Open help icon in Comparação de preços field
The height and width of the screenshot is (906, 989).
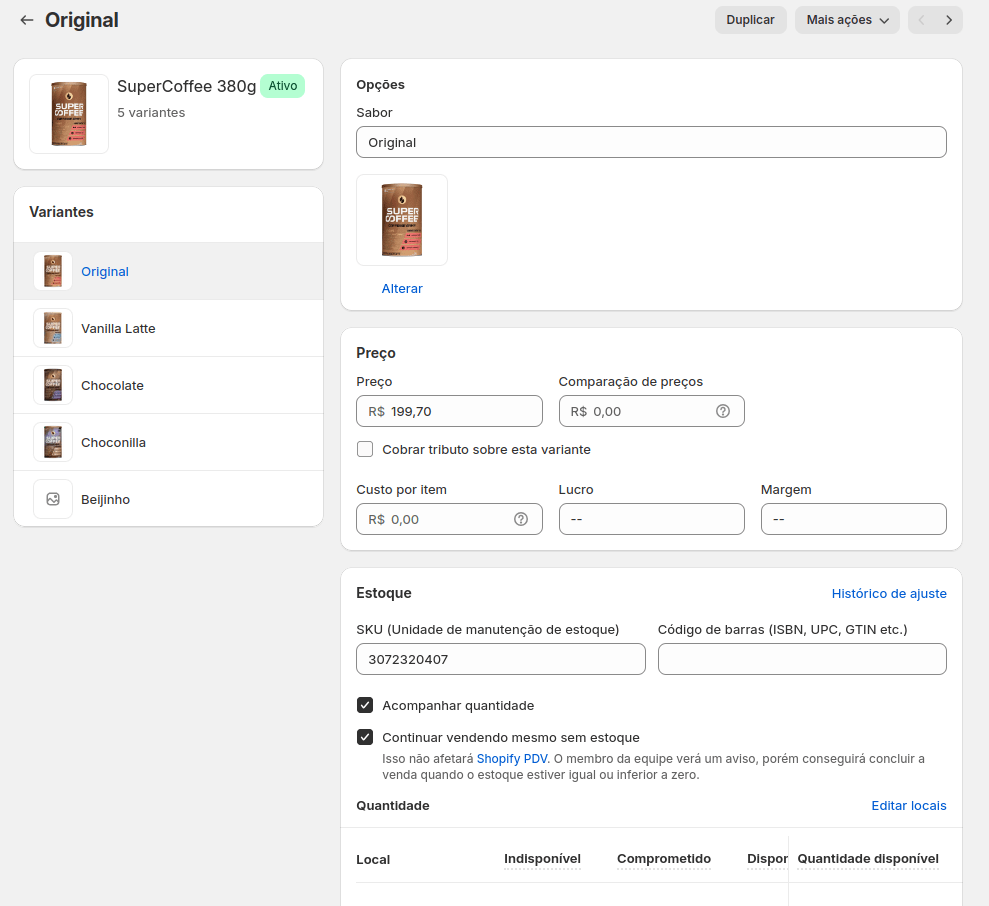(723, 411)
